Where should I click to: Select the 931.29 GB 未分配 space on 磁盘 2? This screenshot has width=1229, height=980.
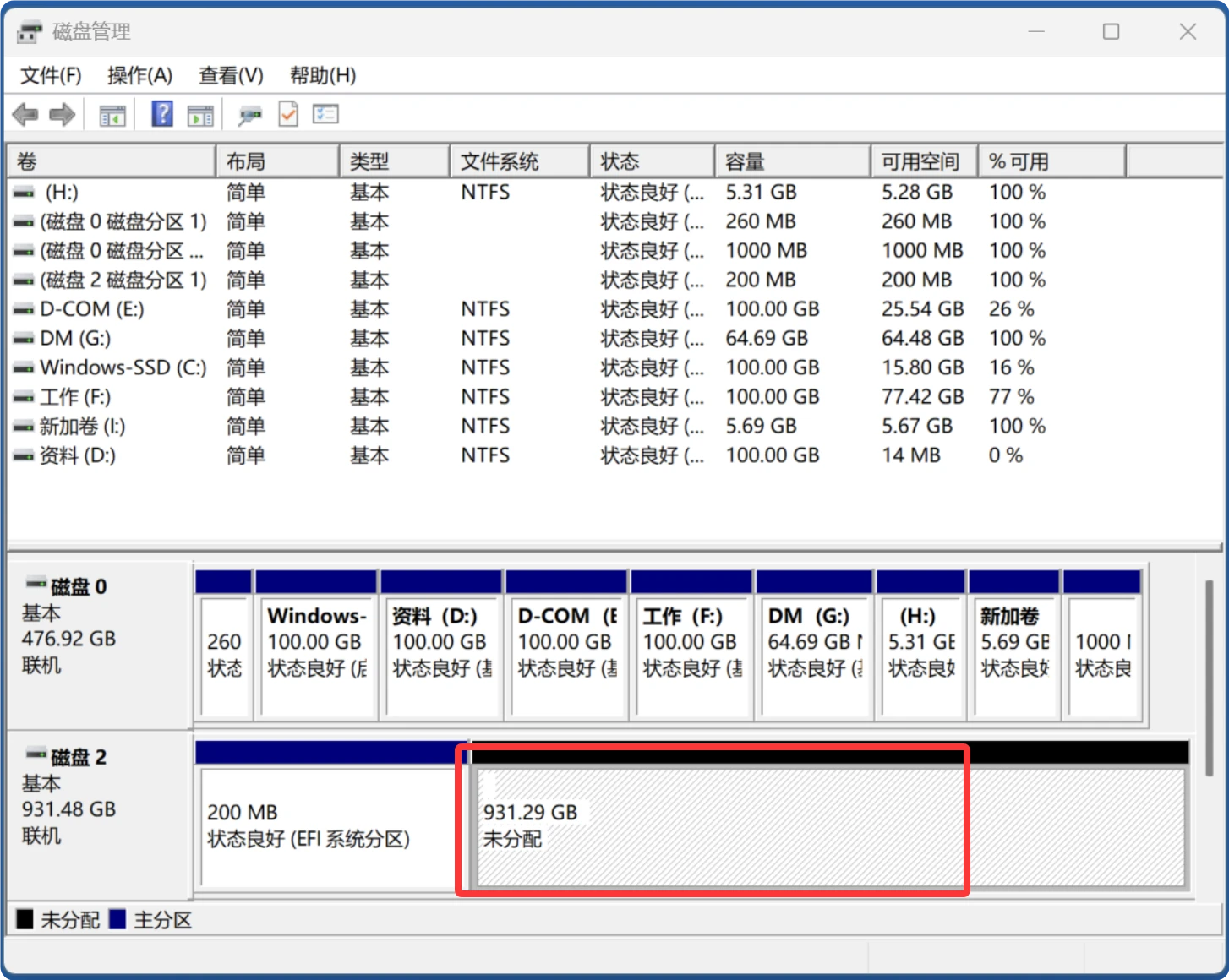[x=830, y=816]
